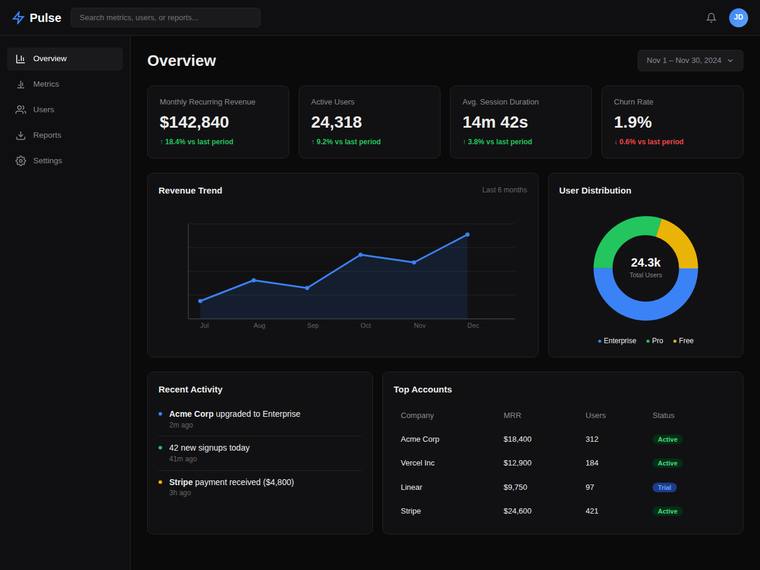Click the Jul data point on the revenue chart
This screenshot has height=570, width=760.
pyautogui.click(x=201, y=301)
